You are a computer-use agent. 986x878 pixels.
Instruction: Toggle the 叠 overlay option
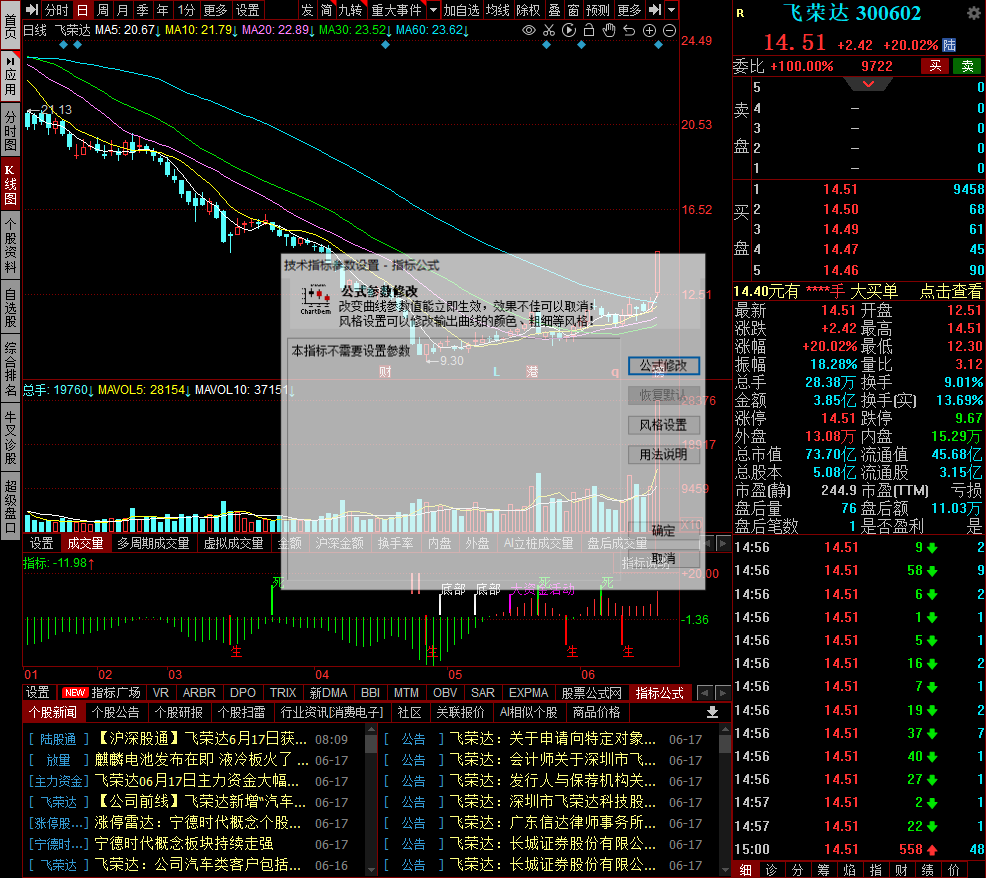[554, 10]
